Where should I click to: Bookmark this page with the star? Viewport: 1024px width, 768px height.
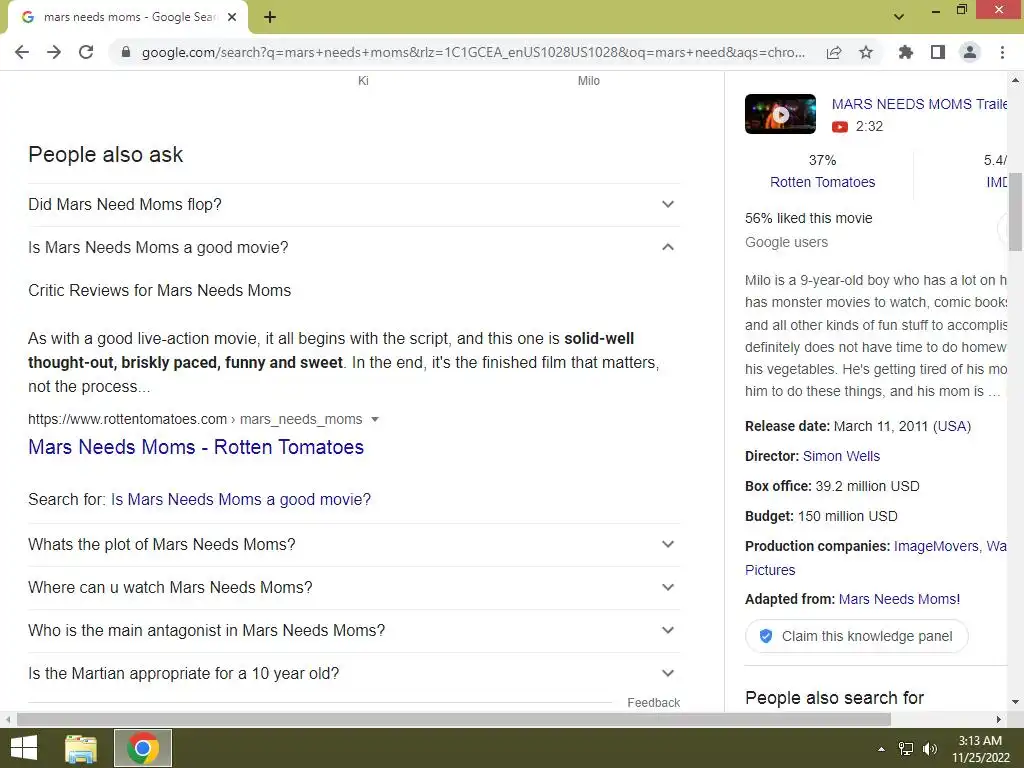pos(866,52)
